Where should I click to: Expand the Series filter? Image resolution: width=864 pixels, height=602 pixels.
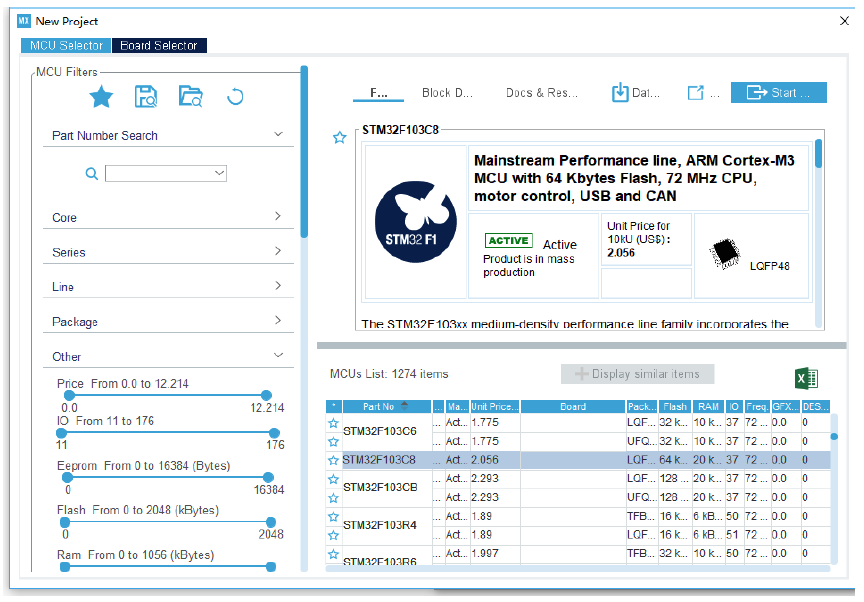click(278, 251)
